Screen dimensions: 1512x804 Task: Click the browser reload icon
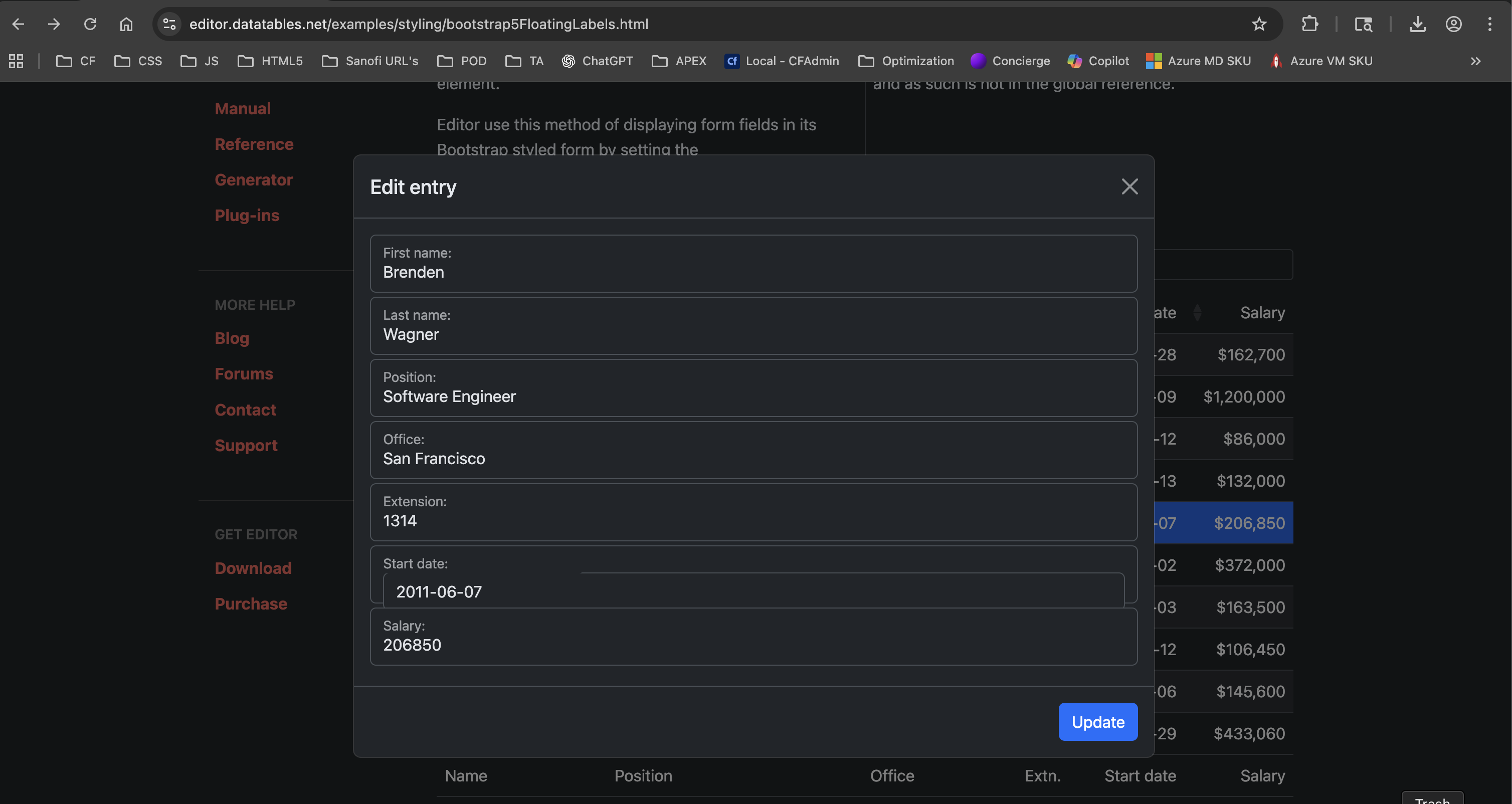pos(90,24)
